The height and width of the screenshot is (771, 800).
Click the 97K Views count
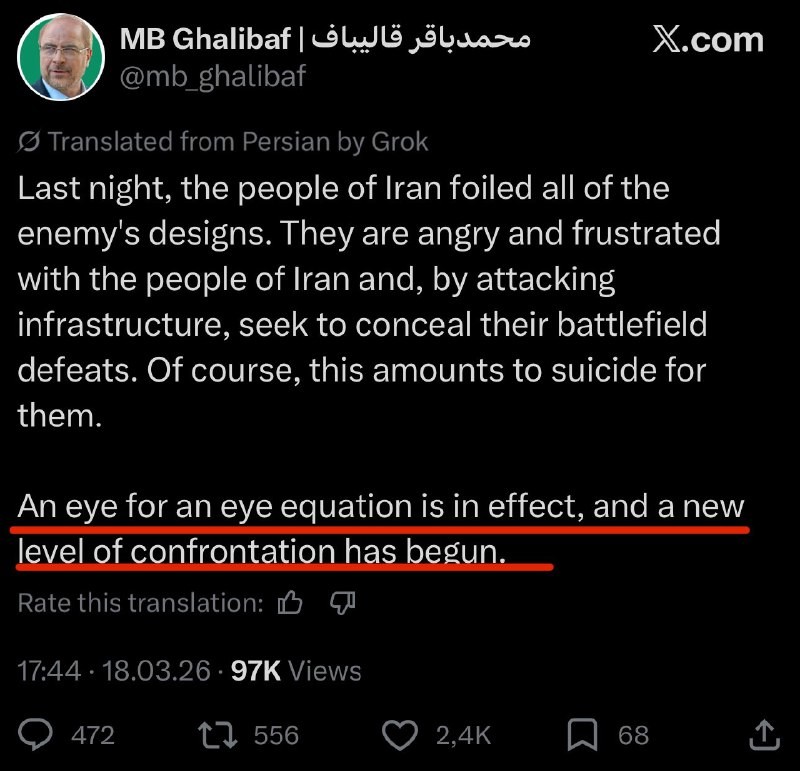tap(296, 670)
